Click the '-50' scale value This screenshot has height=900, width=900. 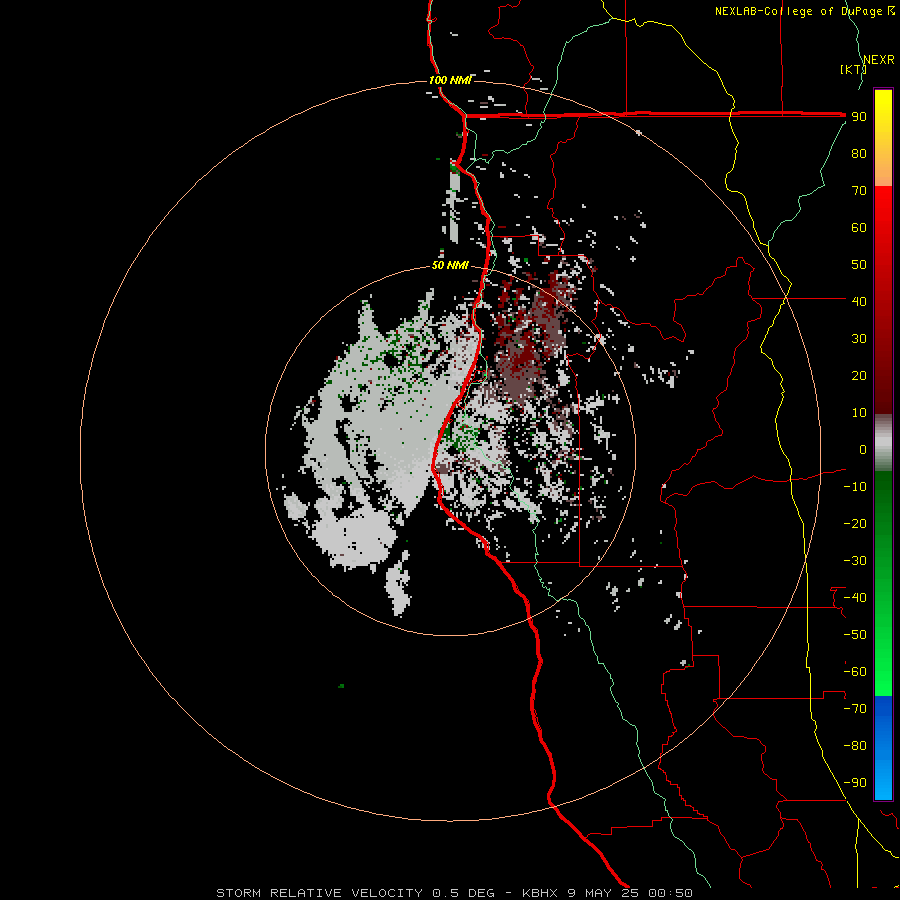click(855, 634)
